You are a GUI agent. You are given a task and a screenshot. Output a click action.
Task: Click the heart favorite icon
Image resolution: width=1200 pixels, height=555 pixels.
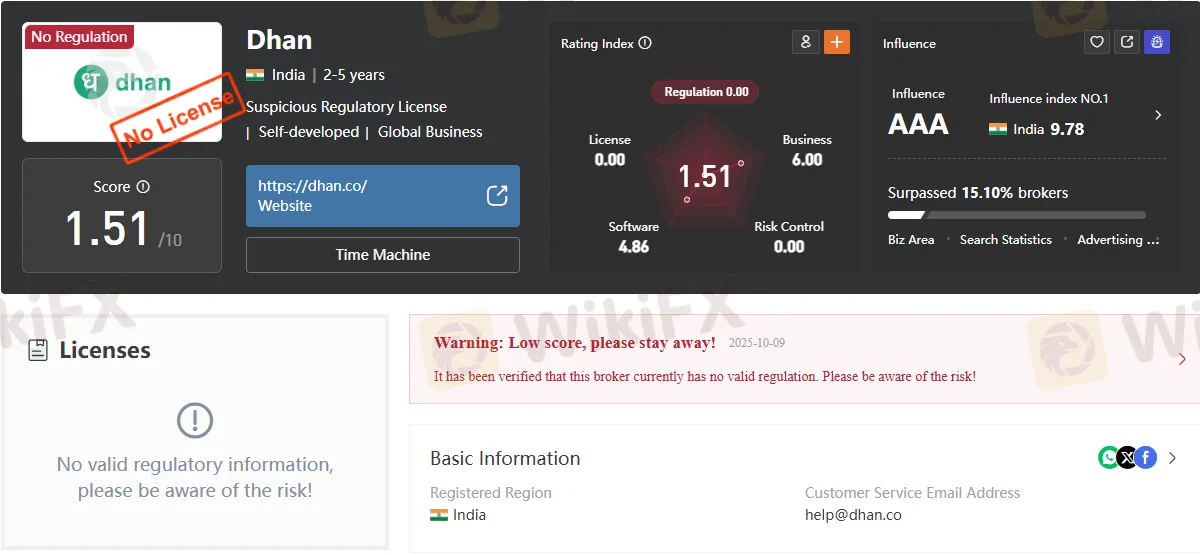click(x=1097, y=42)
